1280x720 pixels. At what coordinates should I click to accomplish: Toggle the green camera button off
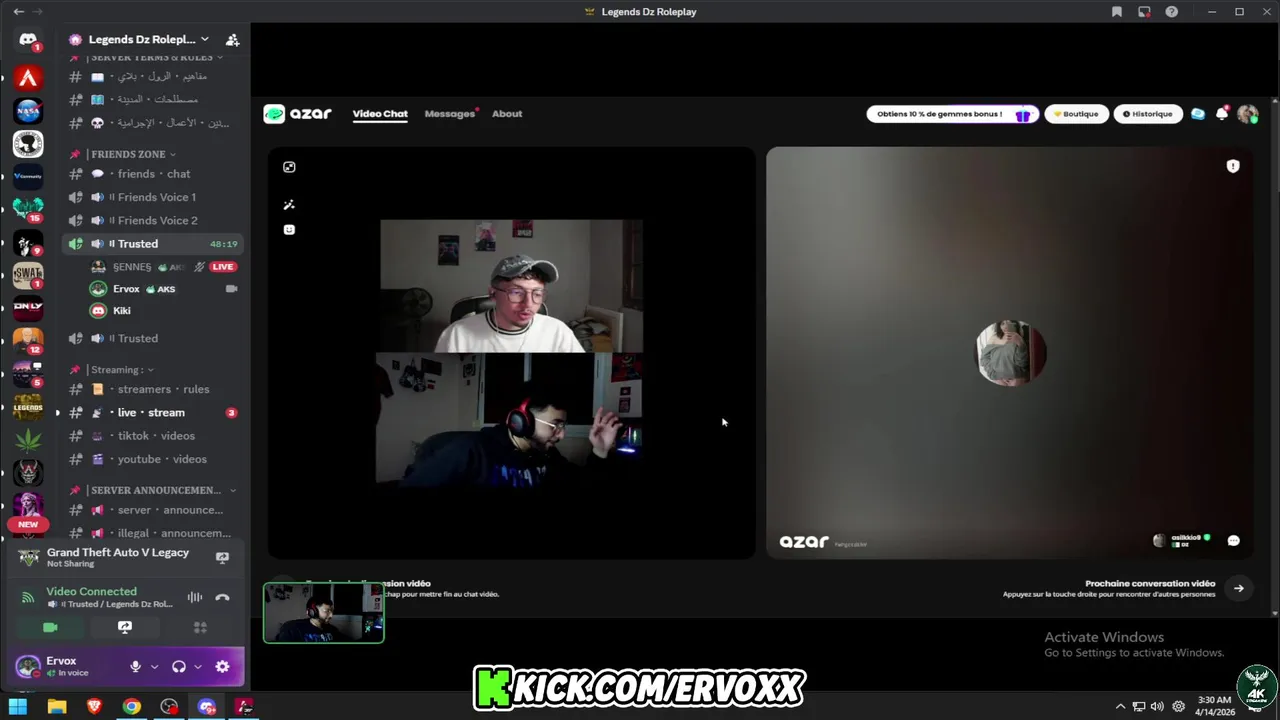click(x=50, y=627)
